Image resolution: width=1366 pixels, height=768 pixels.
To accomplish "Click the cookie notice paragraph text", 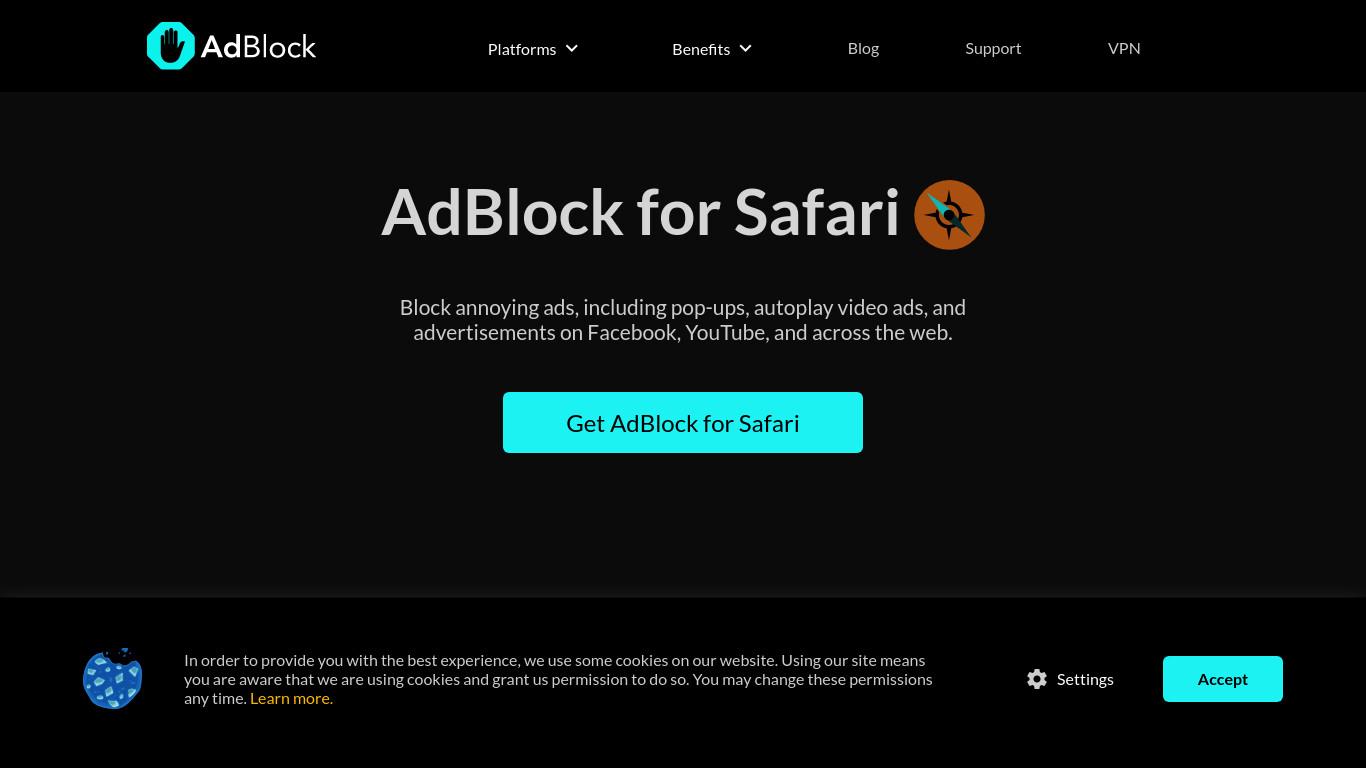I will pos(558,679).
